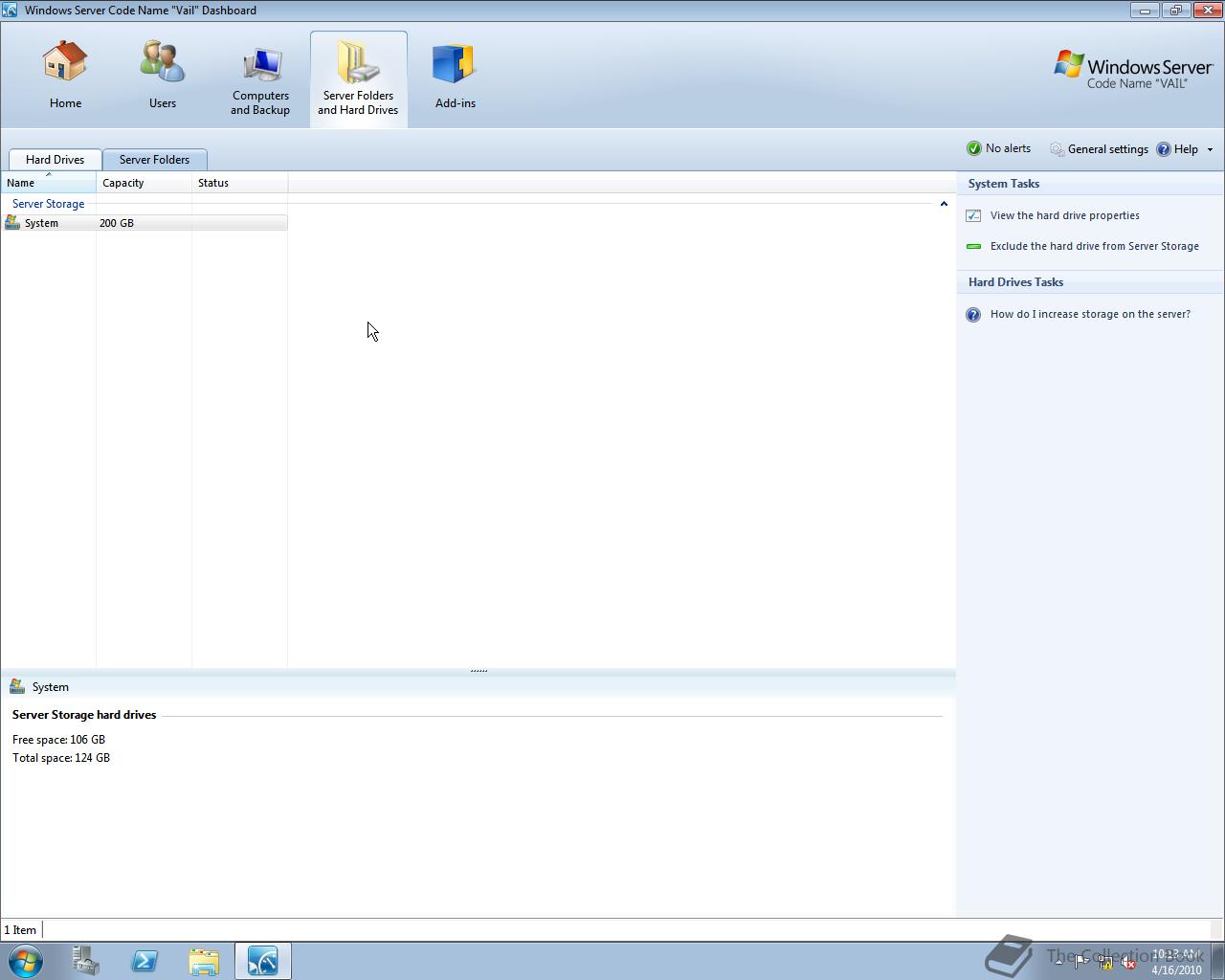
Task: Open the Windows Start button
Action: pyautogui.click(x=26, y=961)
